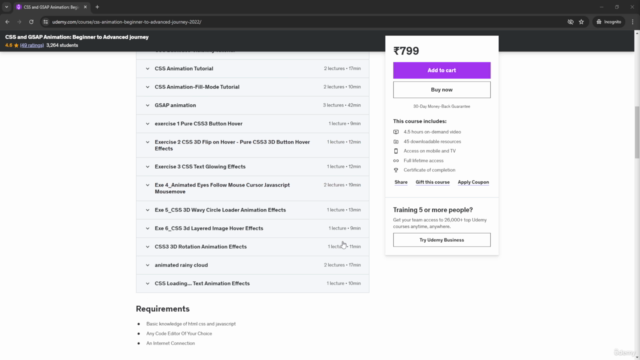
Task: Expand Exe 6 CSS 3d Layered Image Hover
Action: click(x=253, y=228)
